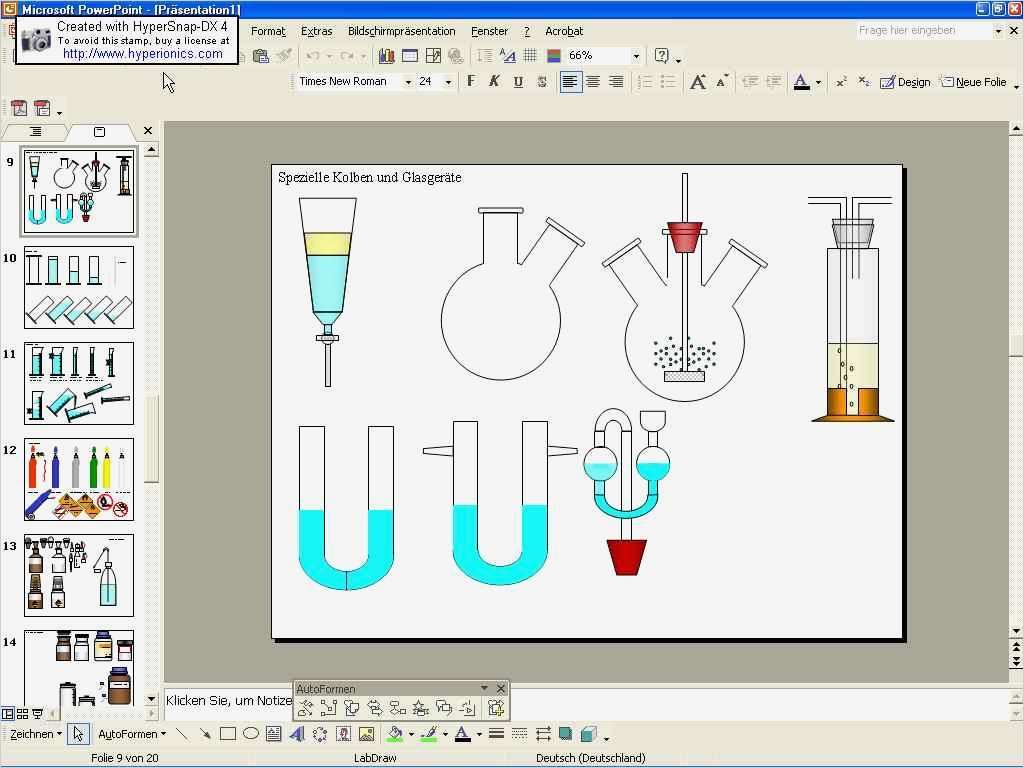Click the Underline formatting button
Screen dimensions: 1024x768
(x=518, y=82)
